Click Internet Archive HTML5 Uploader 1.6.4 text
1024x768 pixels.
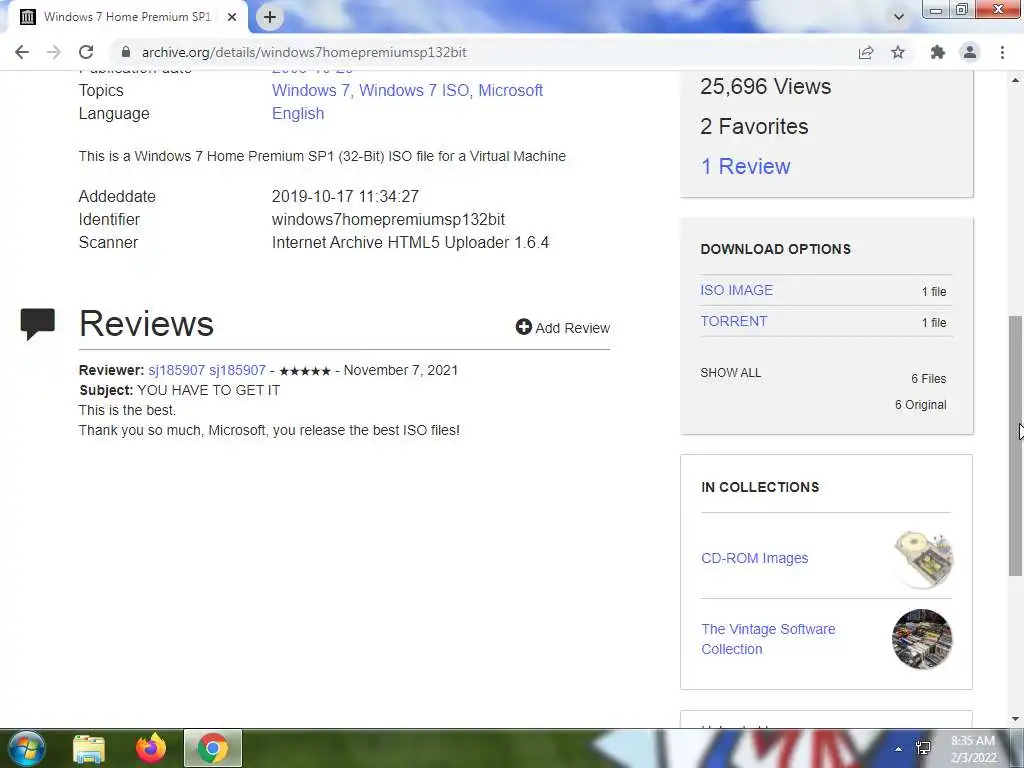tap(410, 242)
